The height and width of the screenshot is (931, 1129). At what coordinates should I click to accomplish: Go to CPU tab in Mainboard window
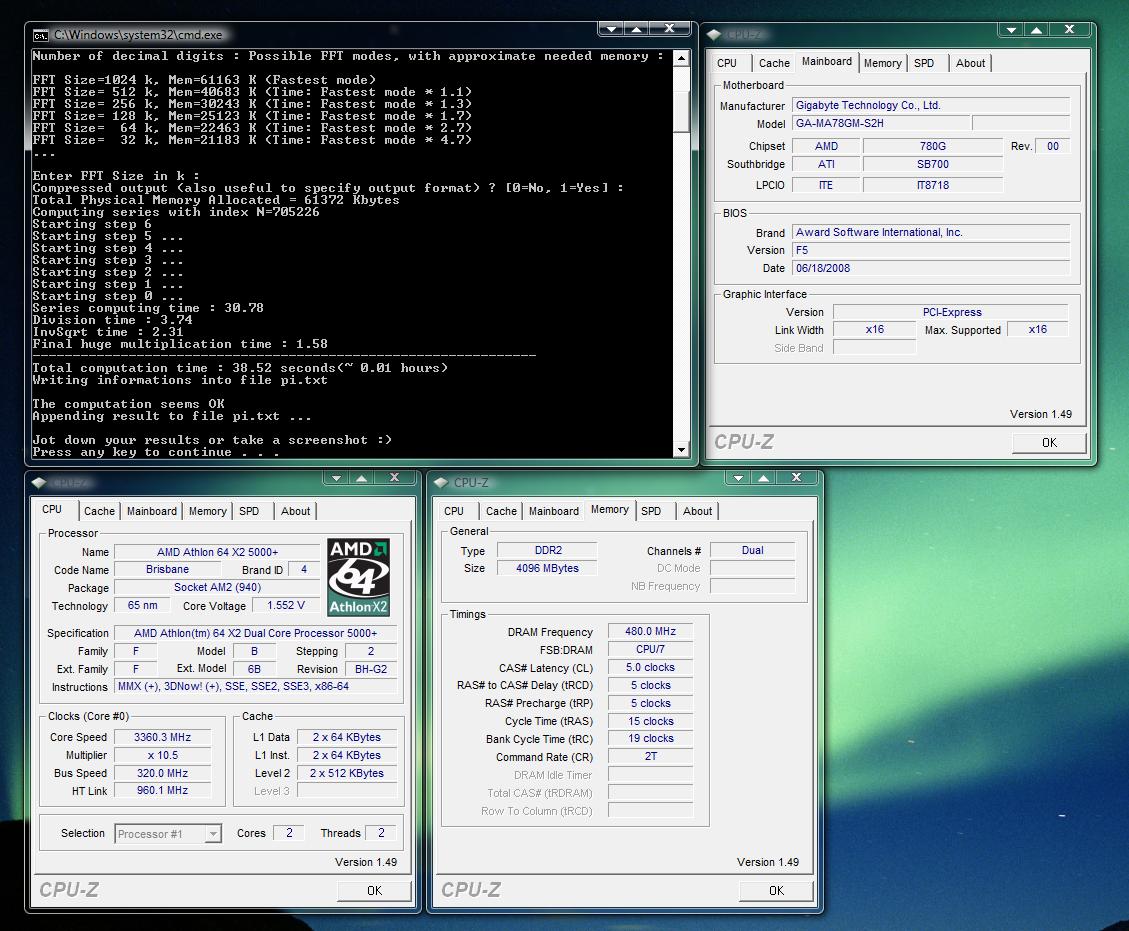727,63
